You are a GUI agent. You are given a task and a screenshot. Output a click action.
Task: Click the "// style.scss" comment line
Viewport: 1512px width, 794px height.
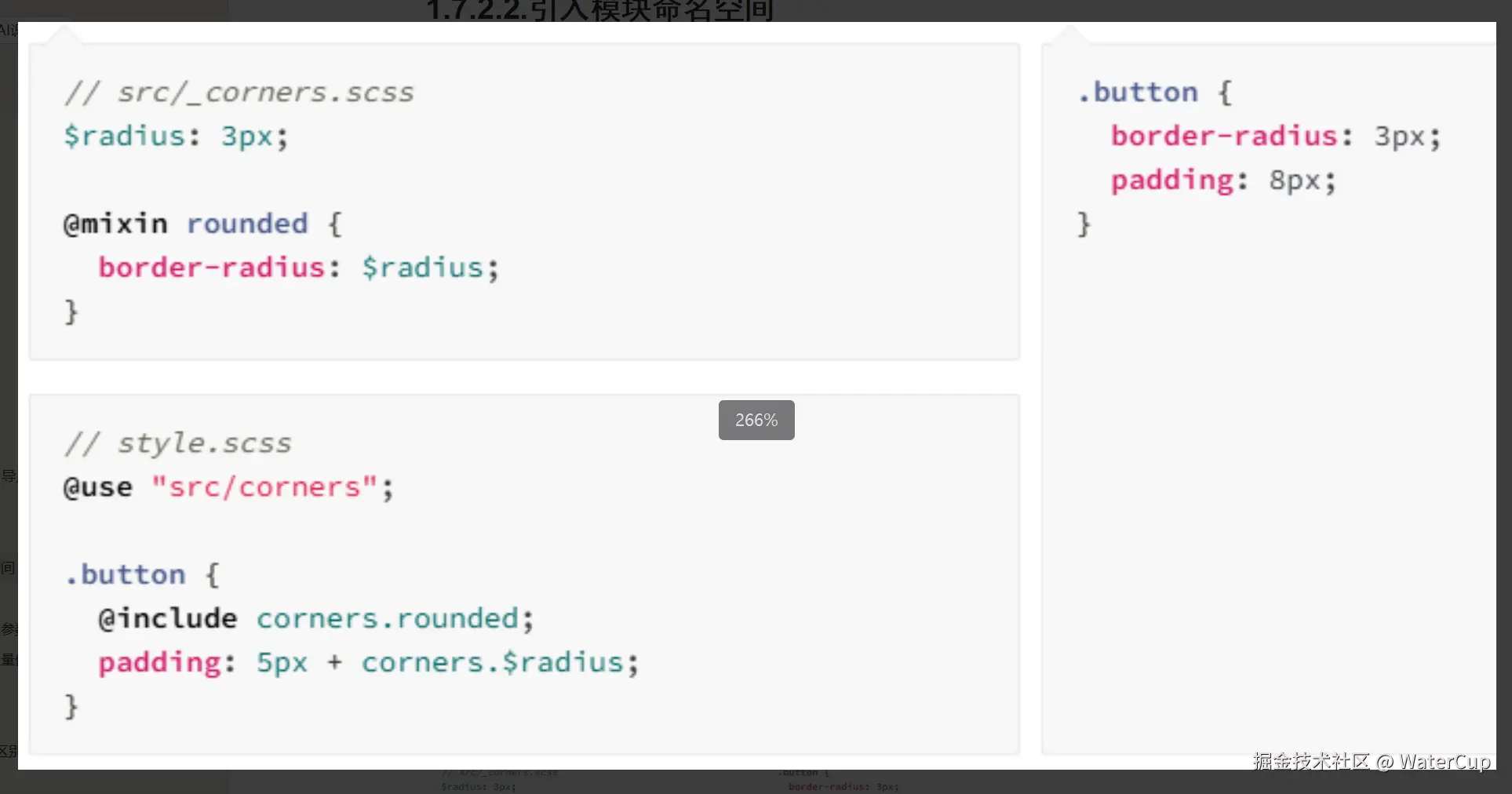pos(178,443)
